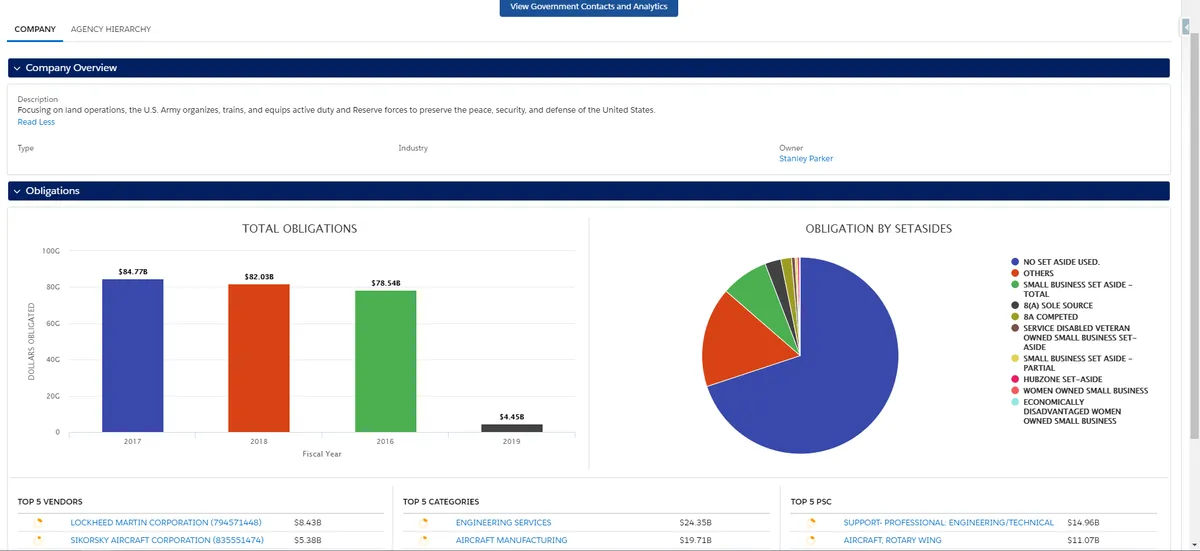Image resolution: width=1200 pixels, height=551 pixels.
Task: Toggle the No Set Aside Used legend item
Action: click(1055, 262)
